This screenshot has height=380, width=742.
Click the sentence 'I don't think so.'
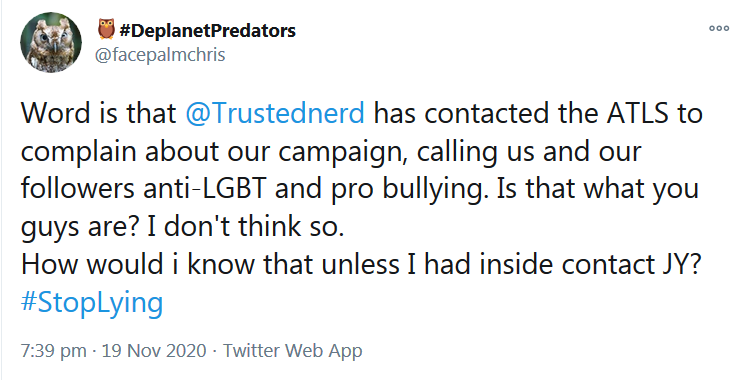coord(245,226)
